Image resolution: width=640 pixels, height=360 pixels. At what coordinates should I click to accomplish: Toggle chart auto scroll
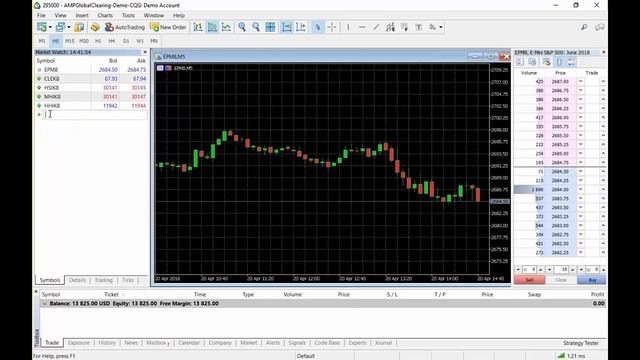coord(287,27)
